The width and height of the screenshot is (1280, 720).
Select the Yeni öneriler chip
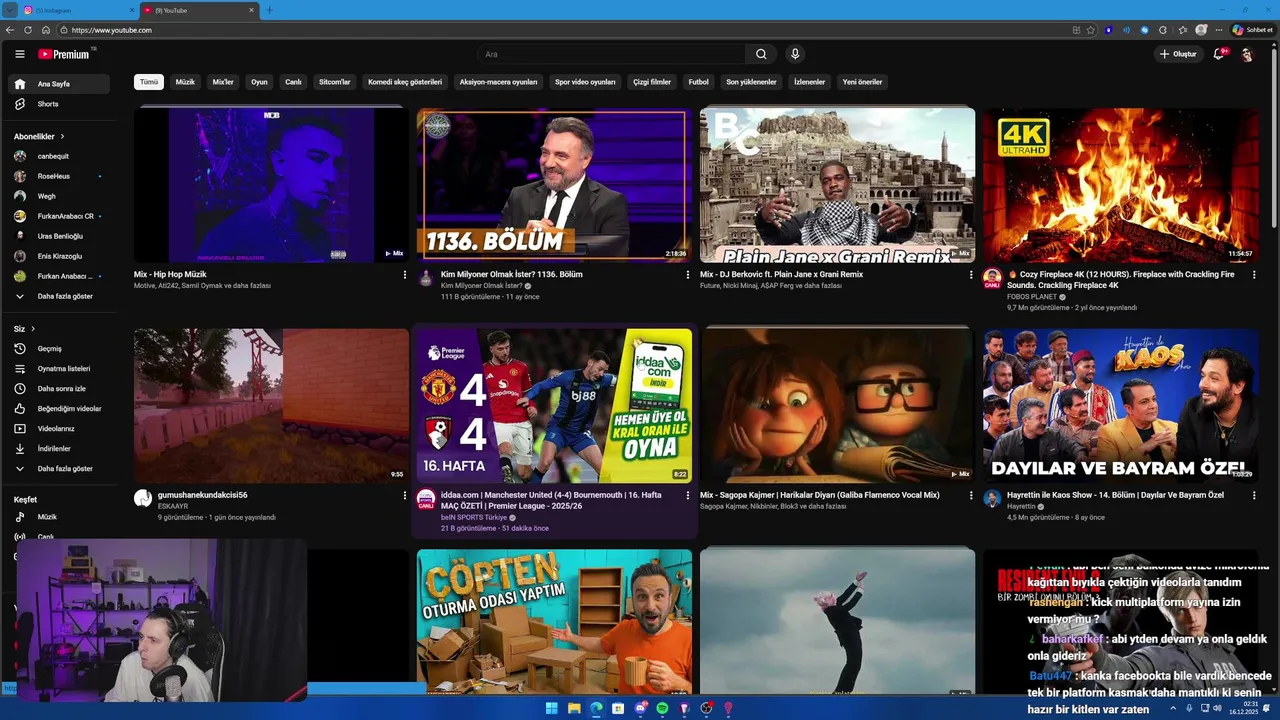862,82
